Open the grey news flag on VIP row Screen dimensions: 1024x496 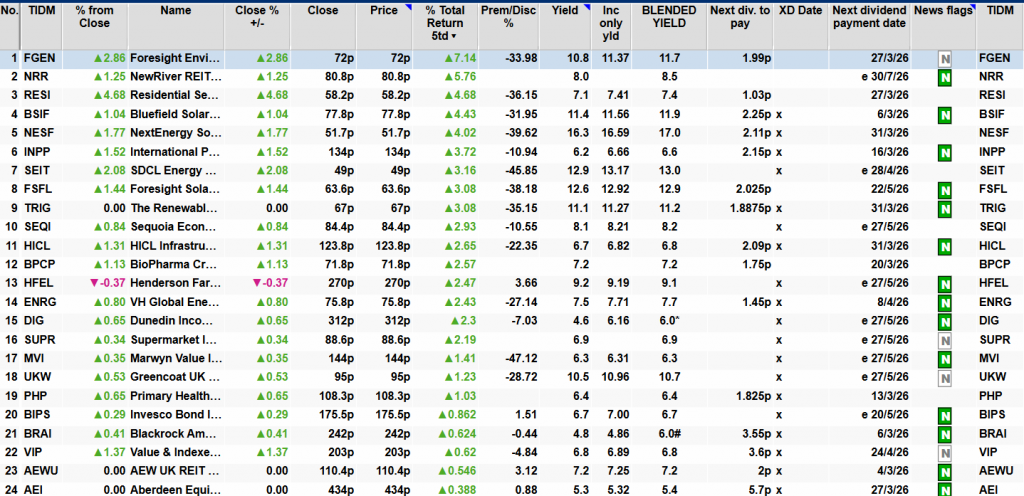tap(943, 454)
